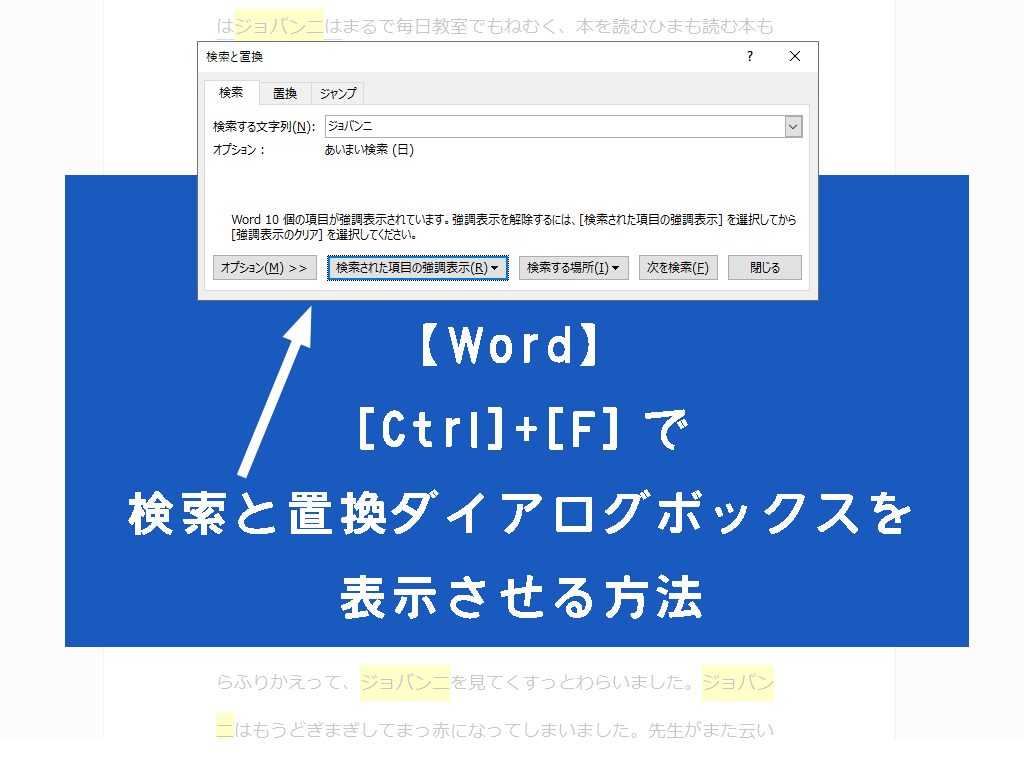Close dialog with the X icon
This screenshot has height=768, width=1024.
[x=795, y=56]
